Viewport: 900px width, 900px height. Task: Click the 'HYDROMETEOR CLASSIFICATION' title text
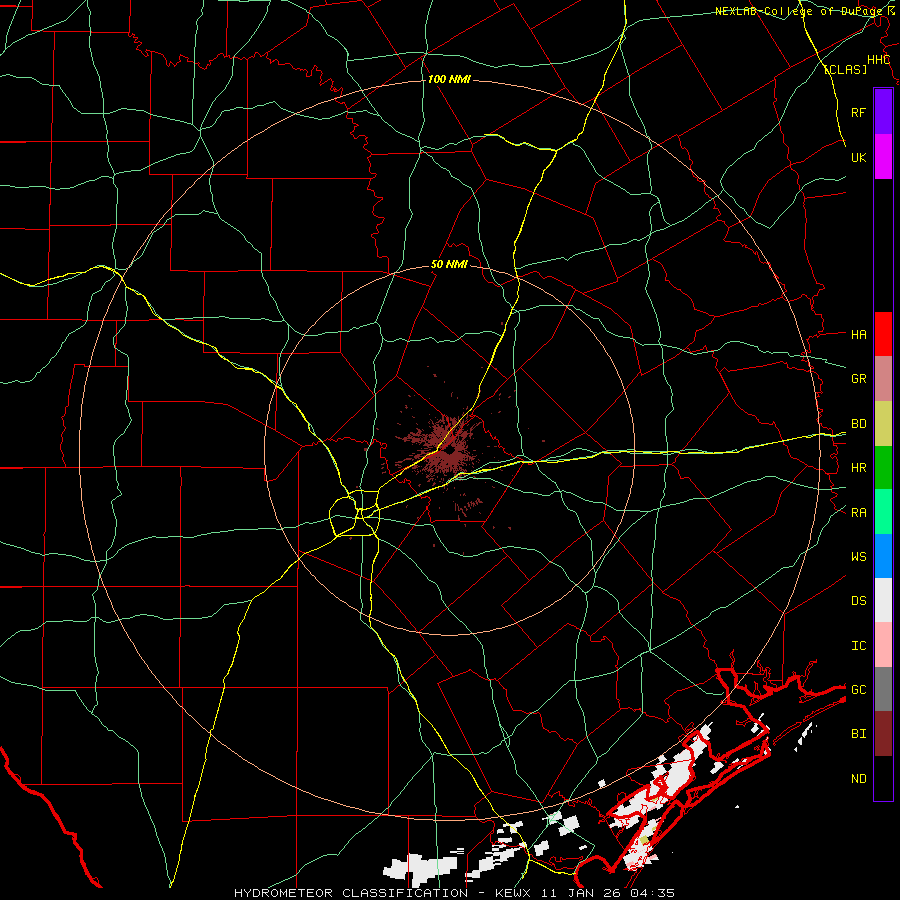pyautogui.click(x=351, y=893)
